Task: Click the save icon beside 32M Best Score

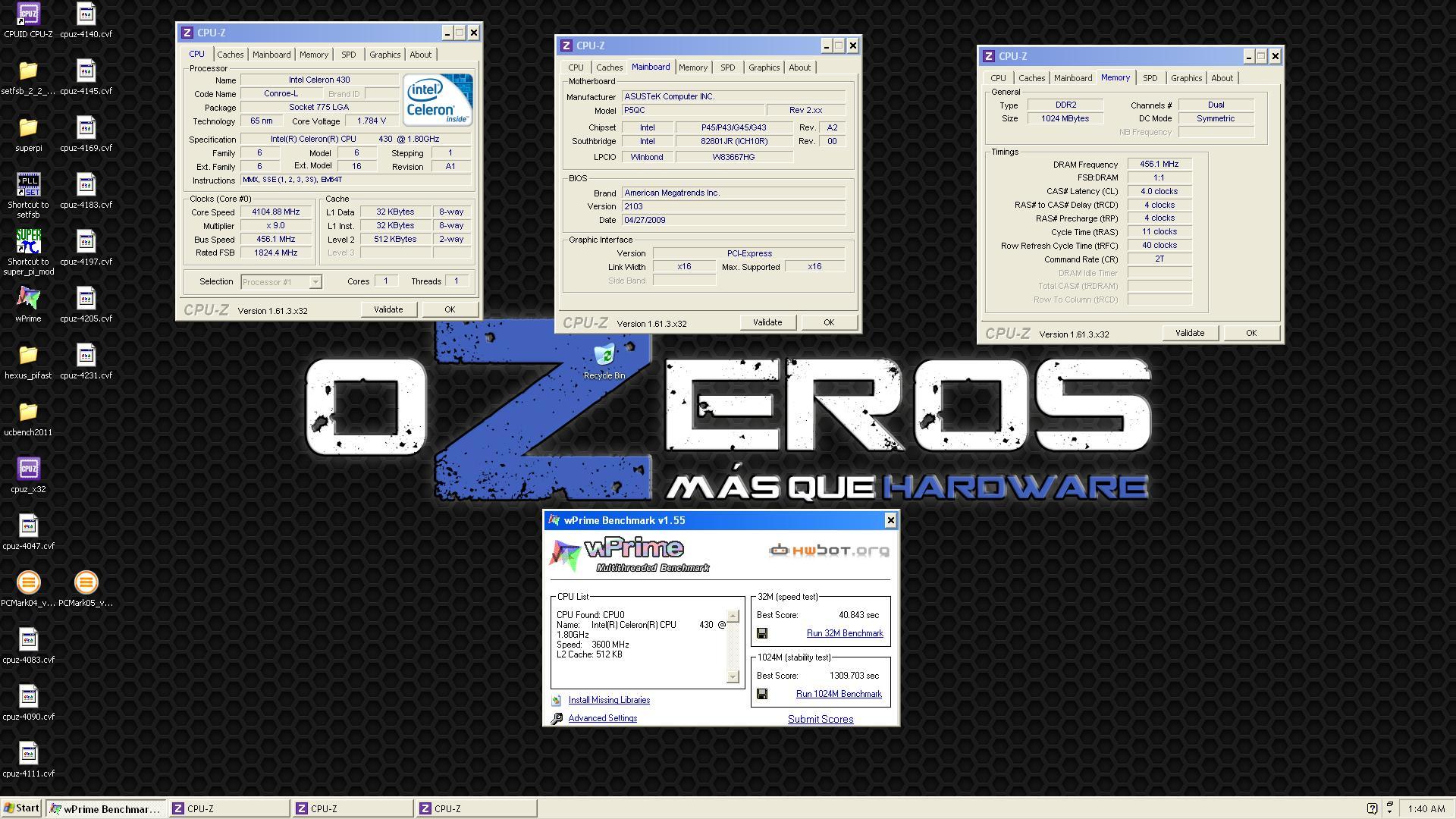Action: (x=762, y=633)
